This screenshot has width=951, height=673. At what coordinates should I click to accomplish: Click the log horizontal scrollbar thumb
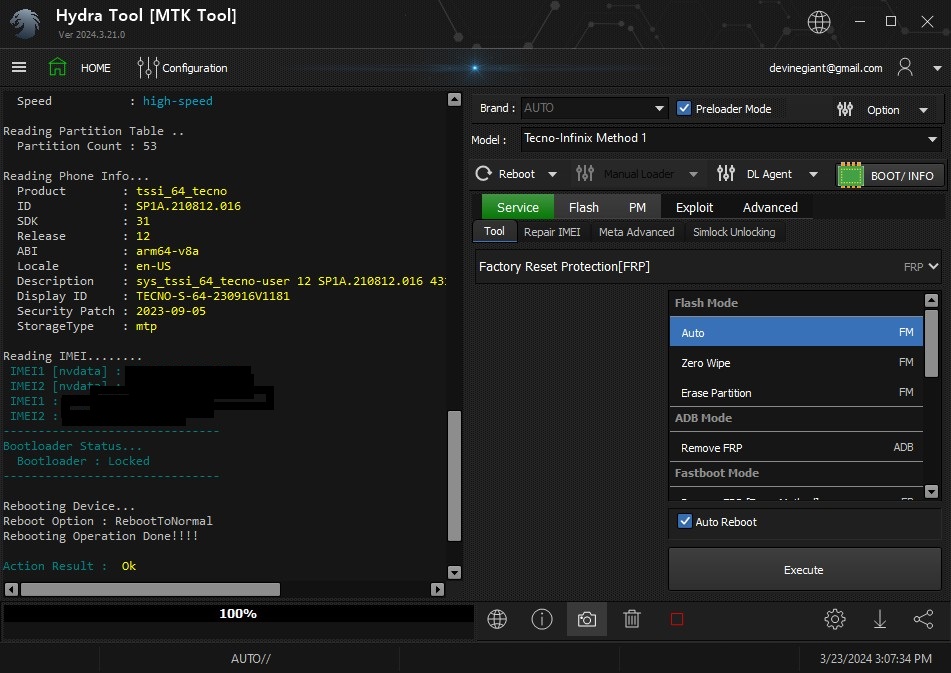tap(150, 589)
